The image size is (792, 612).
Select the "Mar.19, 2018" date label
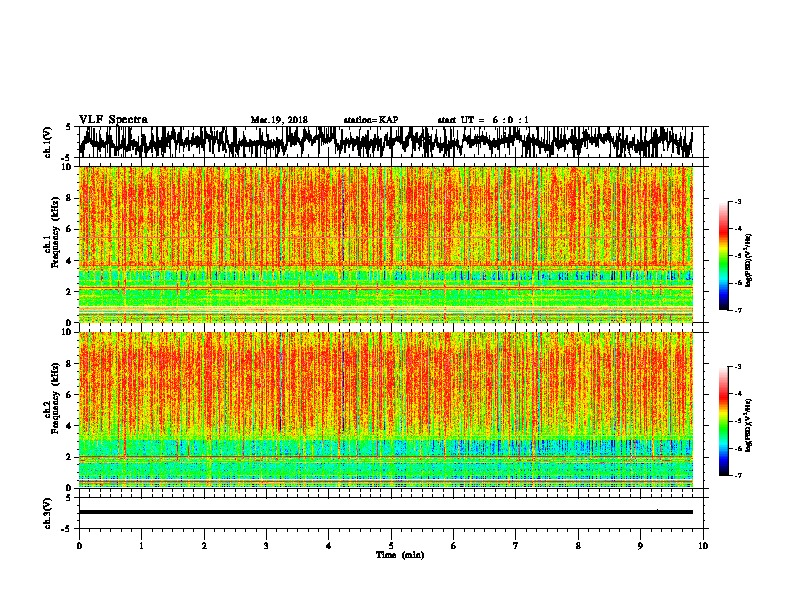pyautogui.click(x=279, y=120)
